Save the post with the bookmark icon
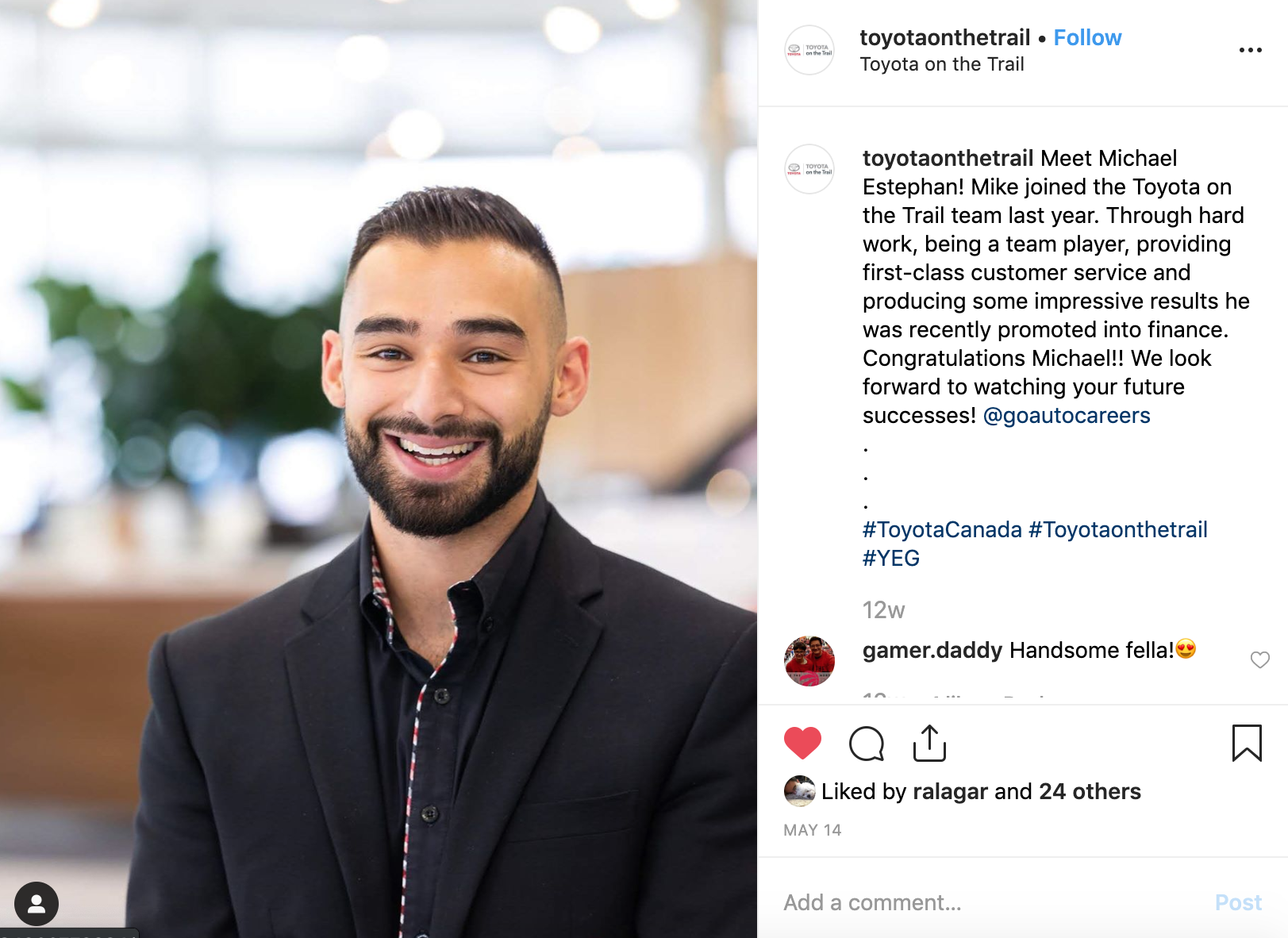Image resolution: width=1288 pixels, height=938 pixels. tap(1247, 743)
